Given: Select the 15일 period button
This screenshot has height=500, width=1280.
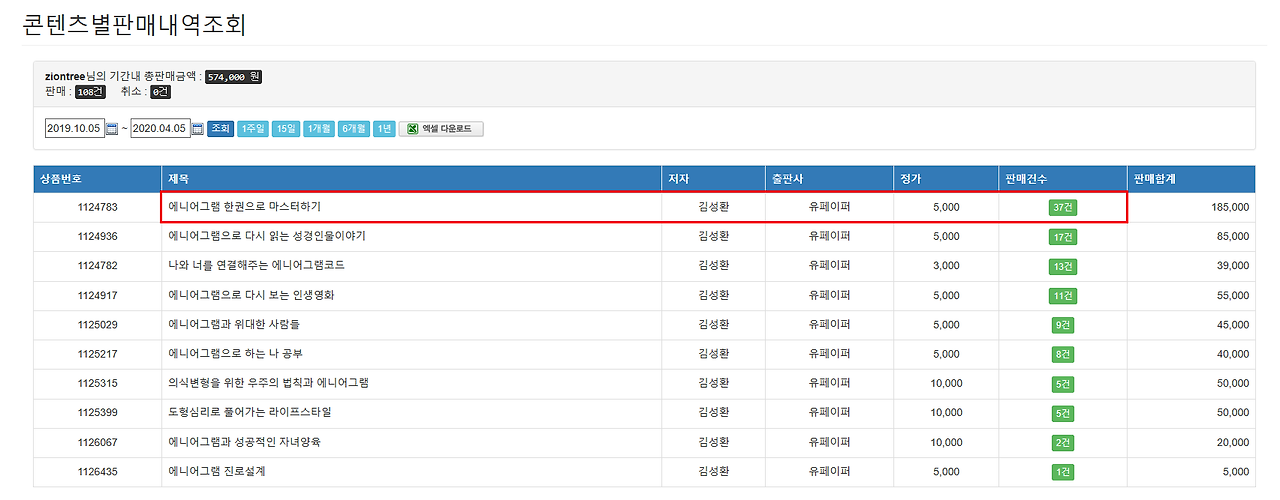Looking at the screenshot, I should (x=286, y=129).
